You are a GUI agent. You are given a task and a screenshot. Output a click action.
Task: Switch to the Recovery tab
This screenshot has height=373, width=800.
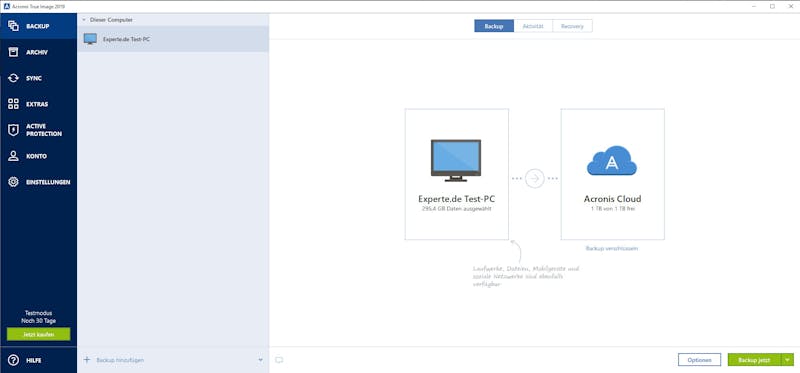pos(572,26)
